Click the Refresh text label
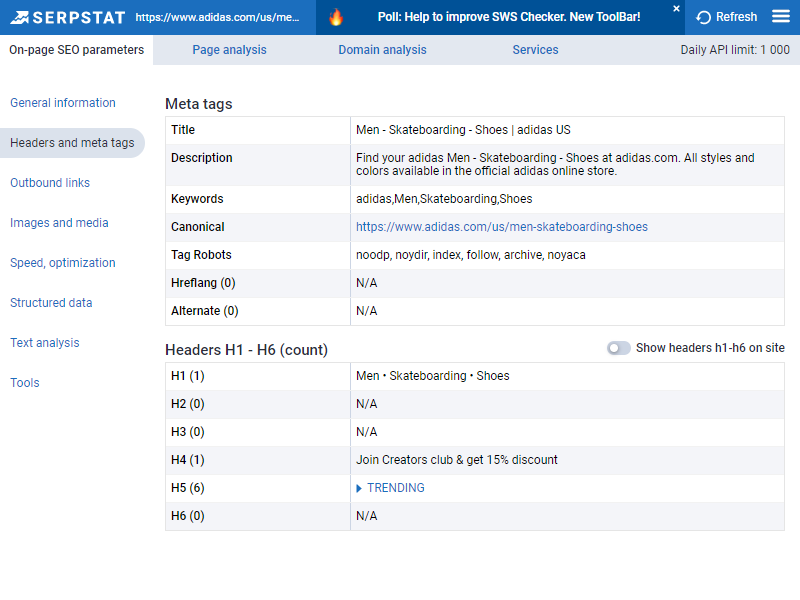Screen dimensions: 800x600 click(736, 17)
